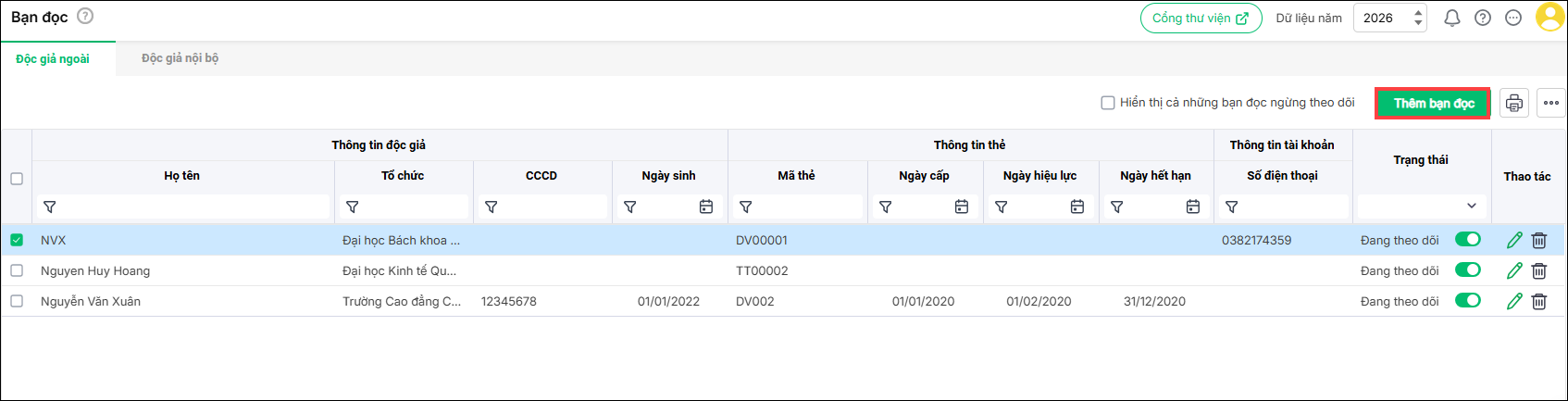This screenshot has height=401, width=1568.
Task: Click the notification bell icon
Action: coord(1451,19)
